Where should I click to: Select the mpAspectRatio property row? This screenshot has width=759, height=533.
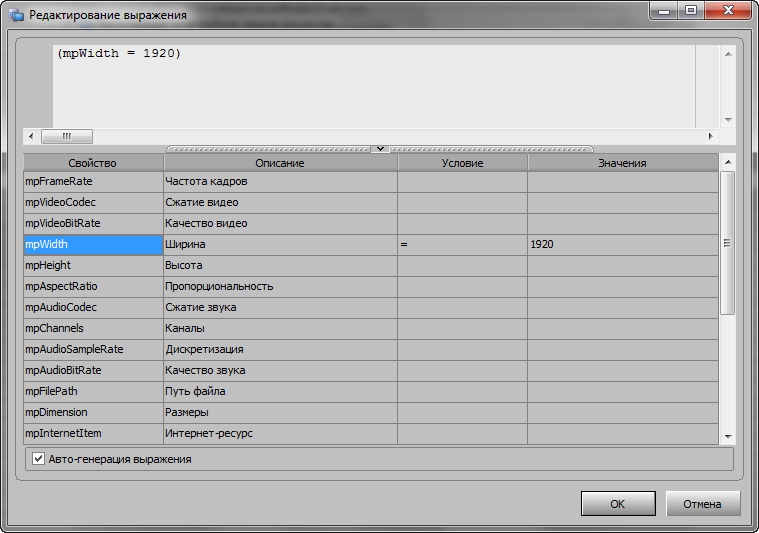pos(93,287)
